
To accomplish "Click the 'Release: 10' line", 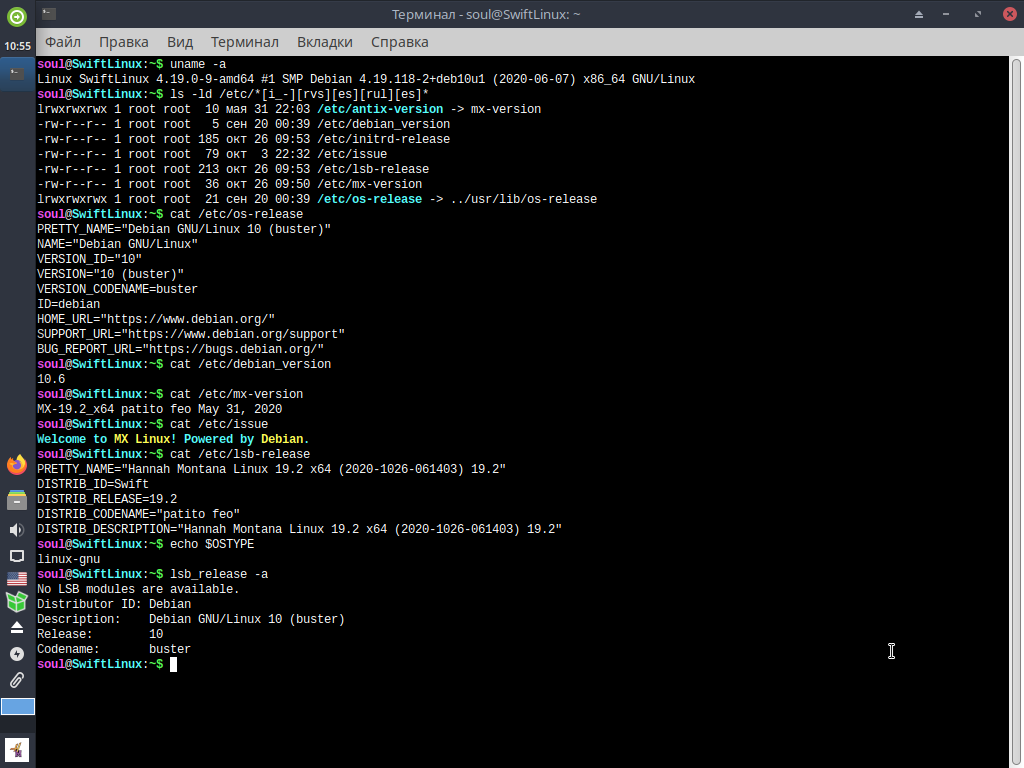I will click(100, 635).
